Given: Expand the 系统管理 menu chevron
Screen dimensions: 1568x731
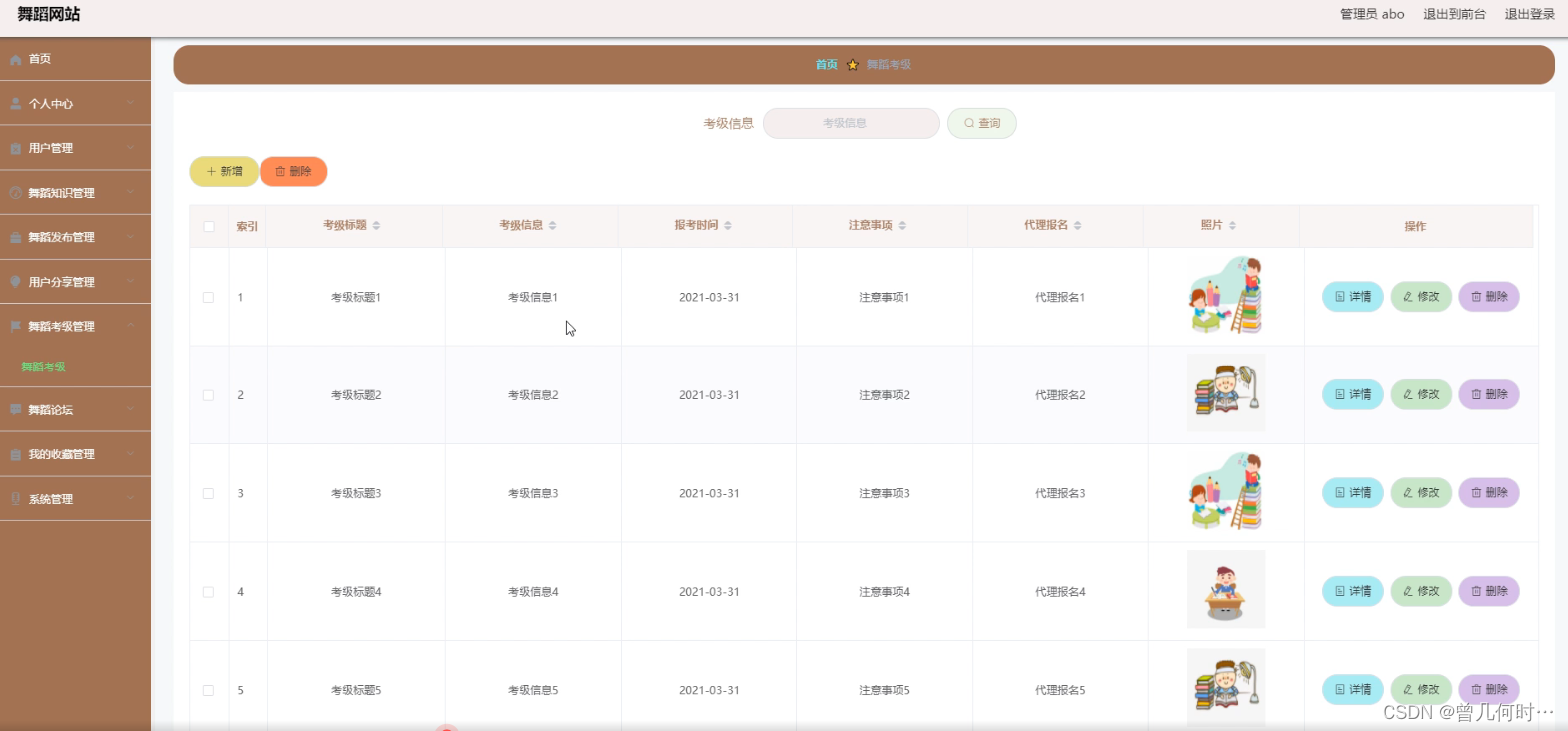Looking at the screenshot, I should point(131,498).
